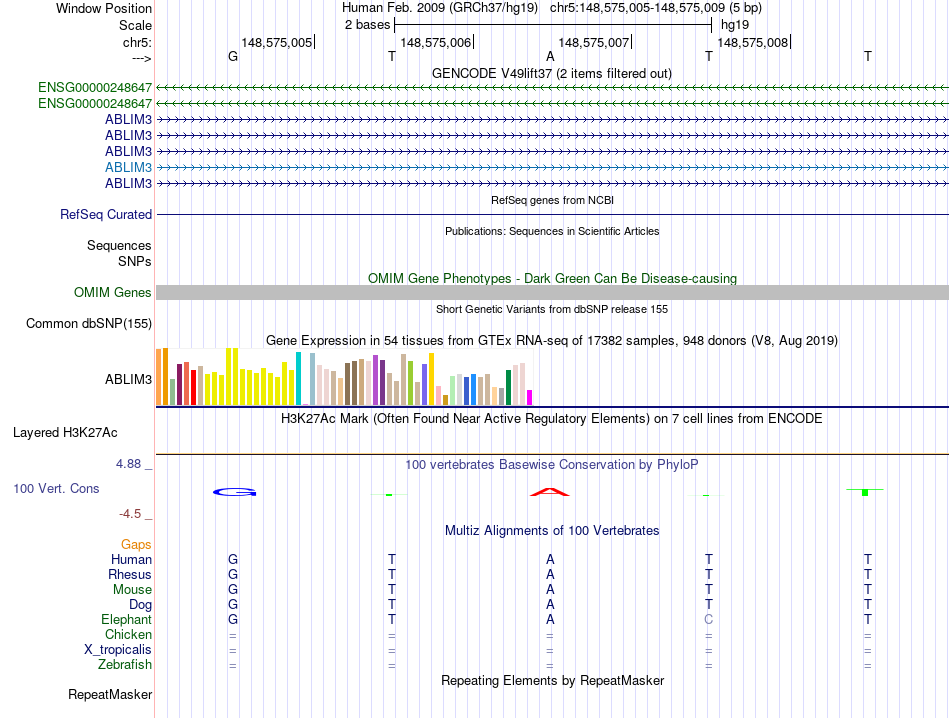Click the G base in the chr5 sequence row

[x=233, y=56]
